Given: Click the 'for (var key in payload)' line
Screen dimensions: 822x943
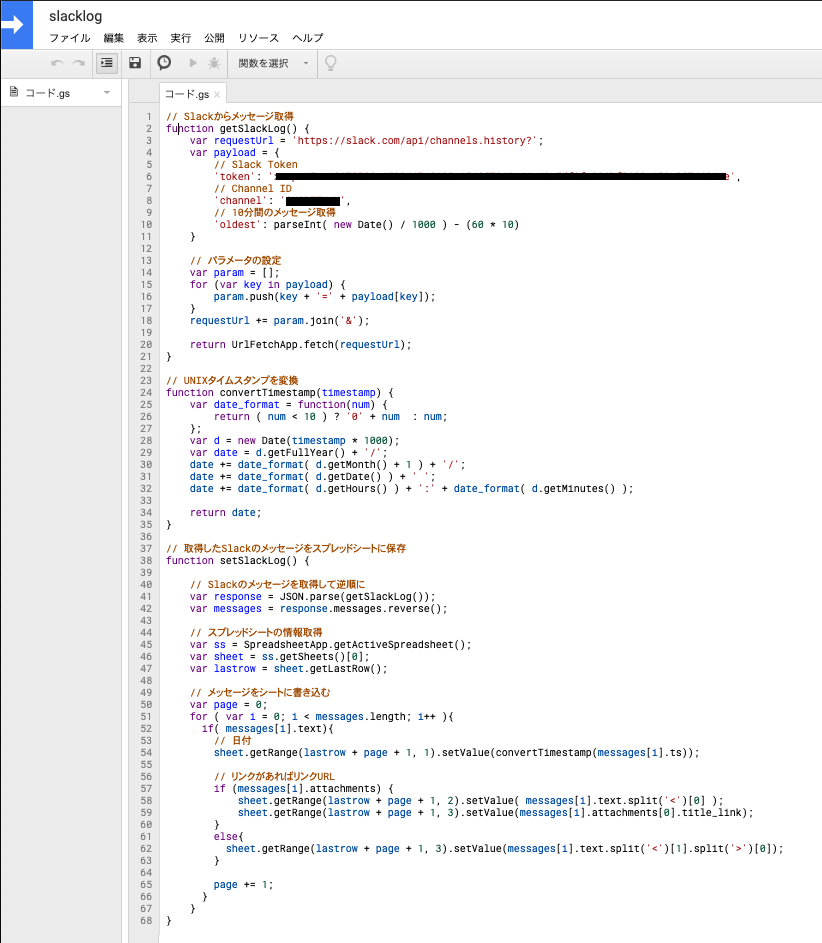Looking at the screenshot, I should (x=268, y=284).
